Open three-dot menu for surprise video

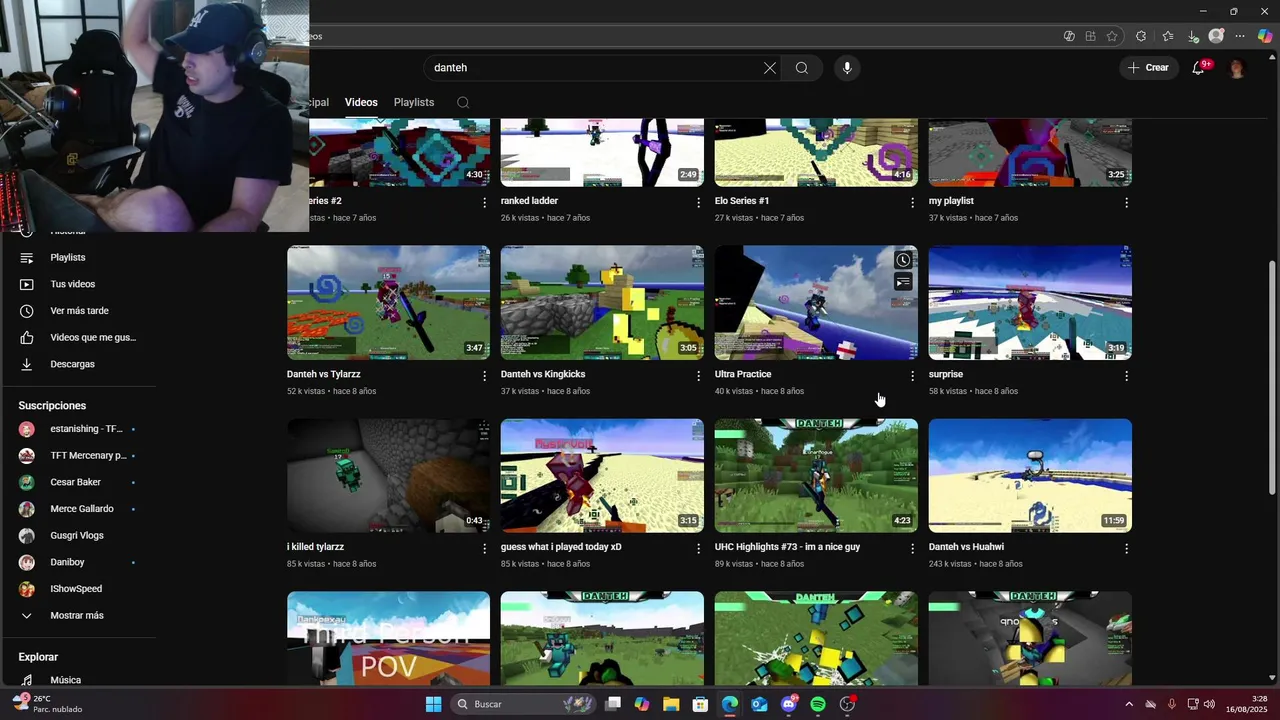[1126, 376]
